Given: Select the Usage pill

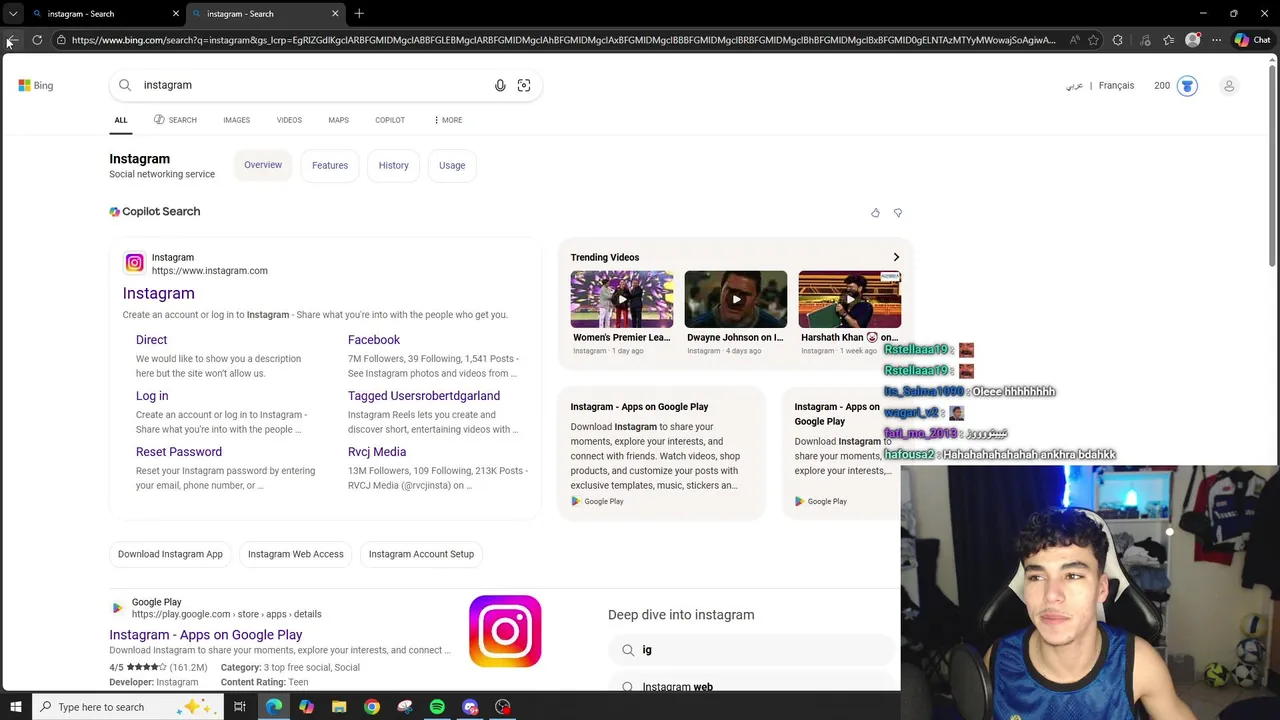Looking at the screenshot, I should pos(452,165).
